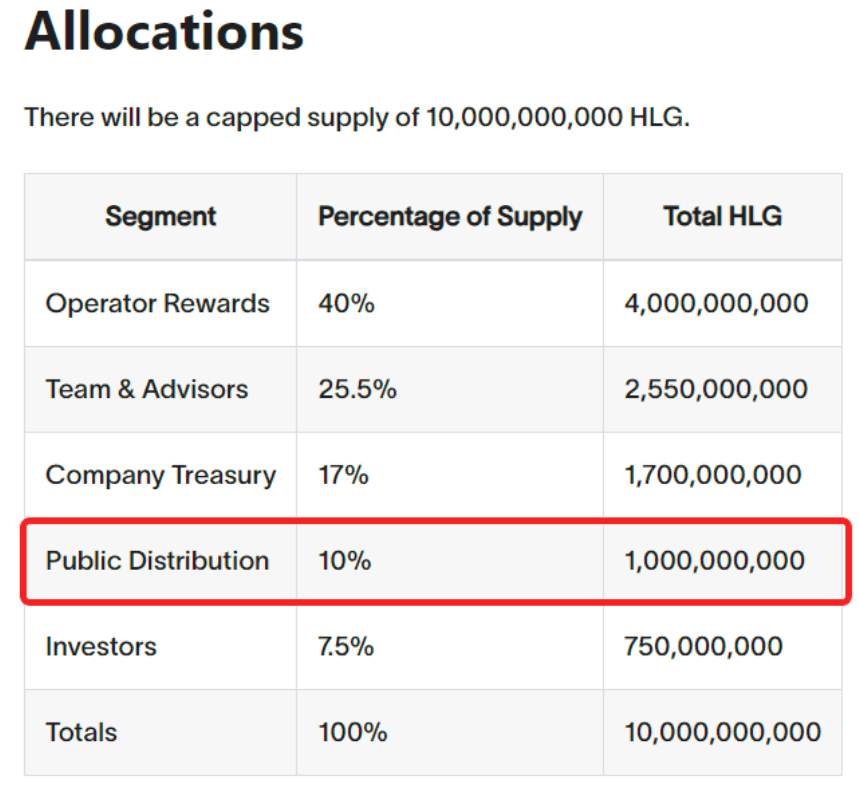Select the Operator Rewards cell
Viewport: 859px width, 790px height.
coord(158,303)
